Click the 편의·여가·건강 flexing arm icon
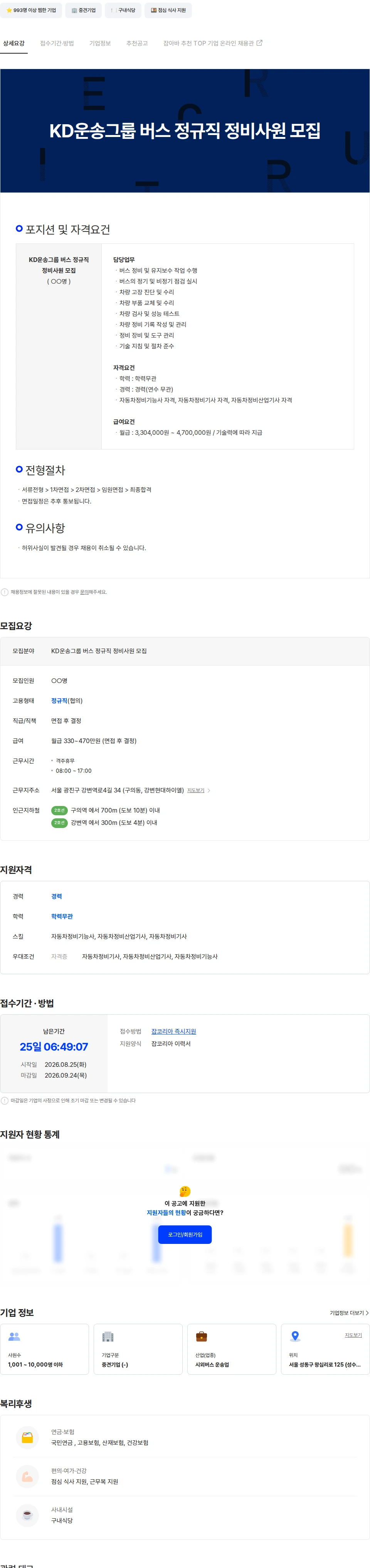370x1568 pixels. pos(27,1476)
